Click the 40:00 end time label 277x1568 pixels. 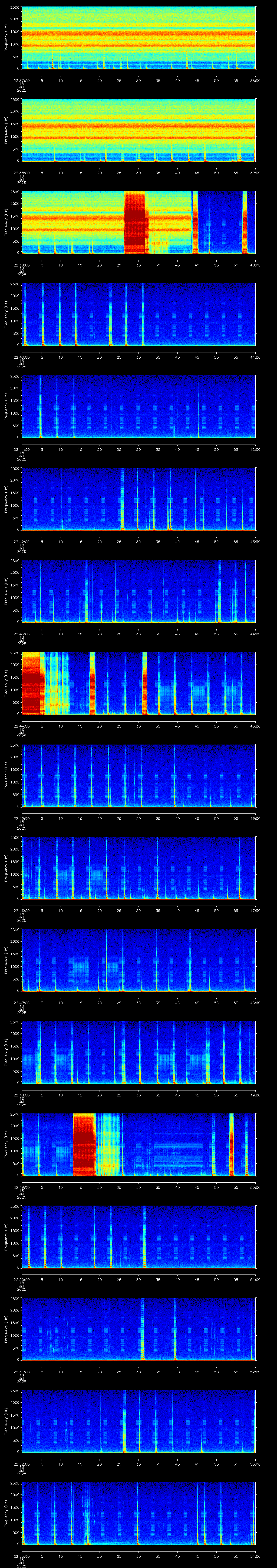click(255, 265)
